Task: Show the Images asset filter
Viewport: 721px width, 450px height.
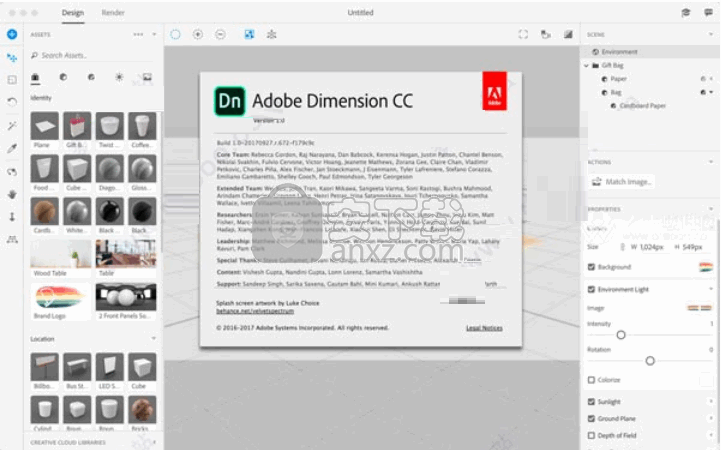Action: pos(147,77)
